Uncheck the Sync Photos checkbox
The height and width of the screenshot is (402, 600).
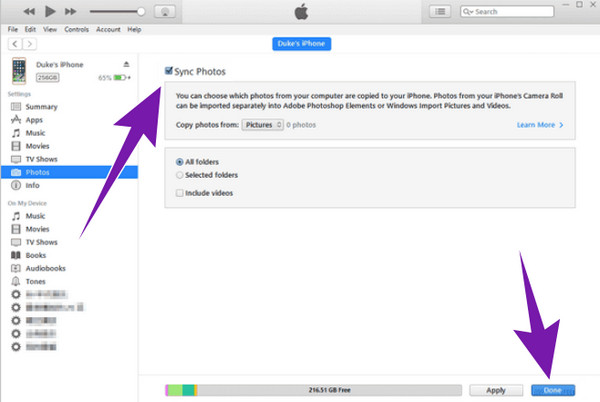tap(169, 71)
